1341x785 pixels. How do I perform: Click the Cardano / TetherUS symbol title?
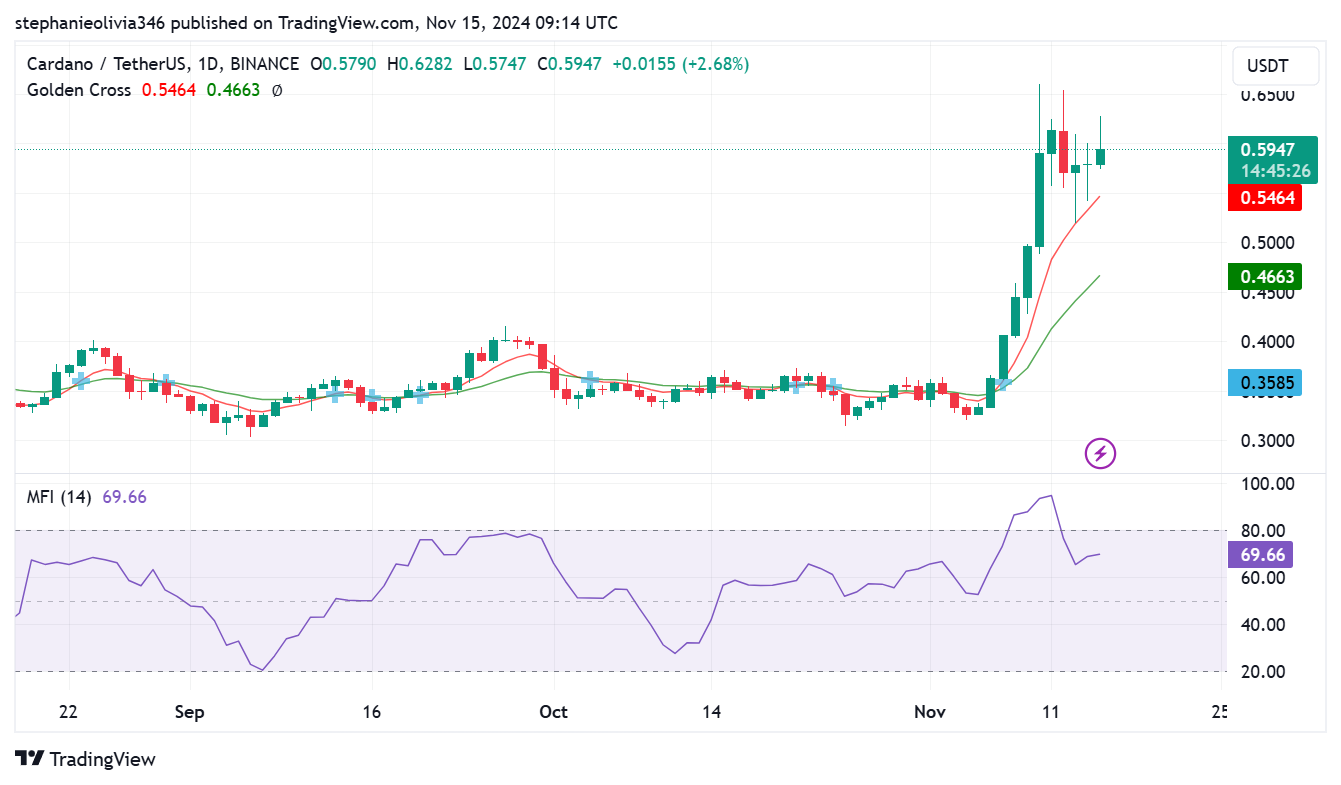pyautogui.click(x=108, y=64)
